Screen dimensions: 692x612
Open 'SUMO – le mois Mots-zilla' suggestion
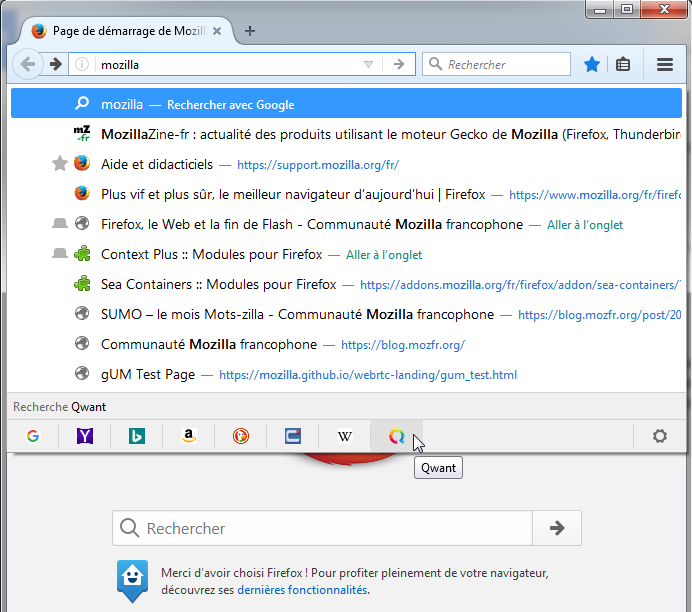point(346,314)
